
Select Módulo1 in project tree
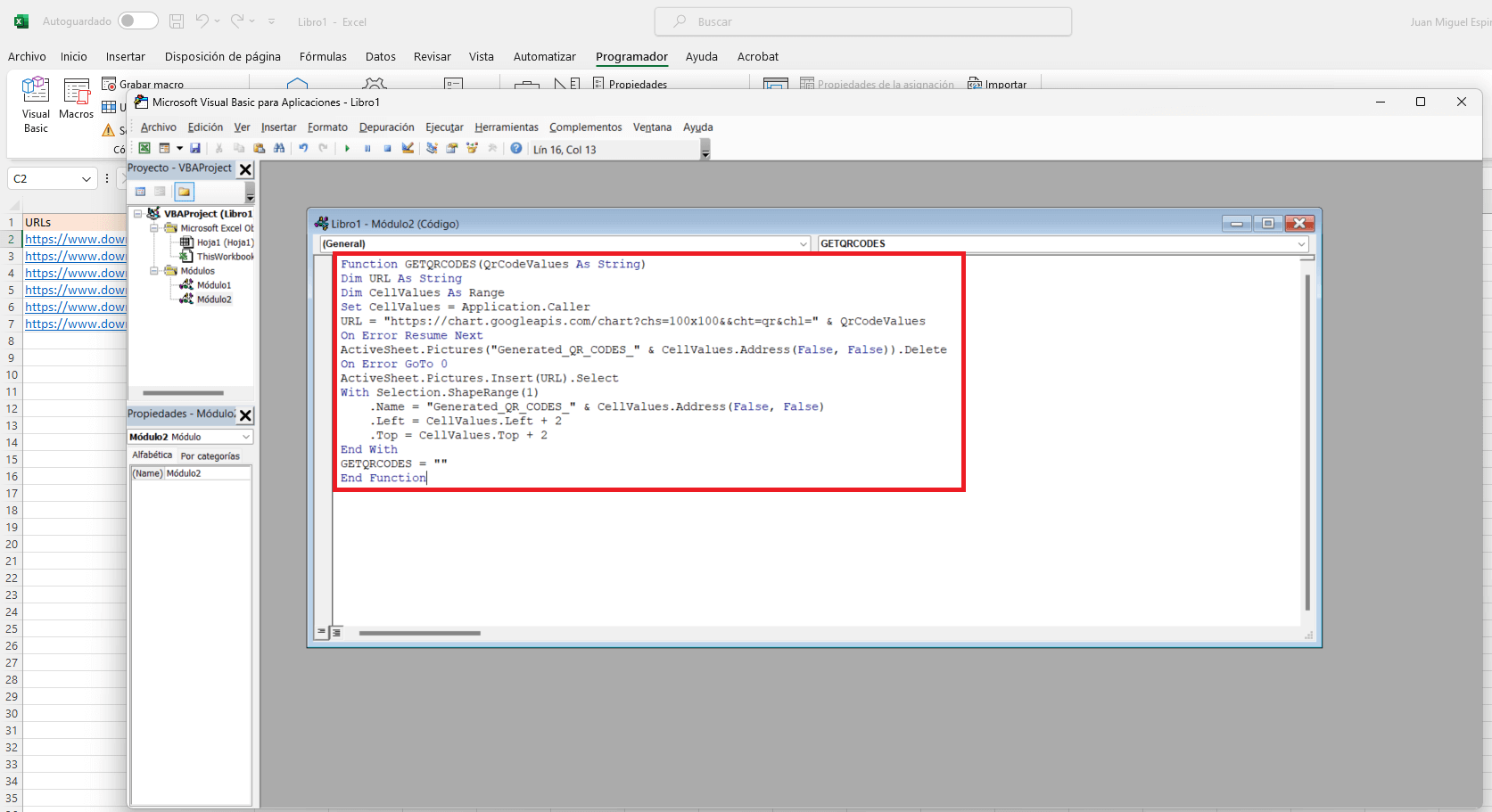point(205,285)
